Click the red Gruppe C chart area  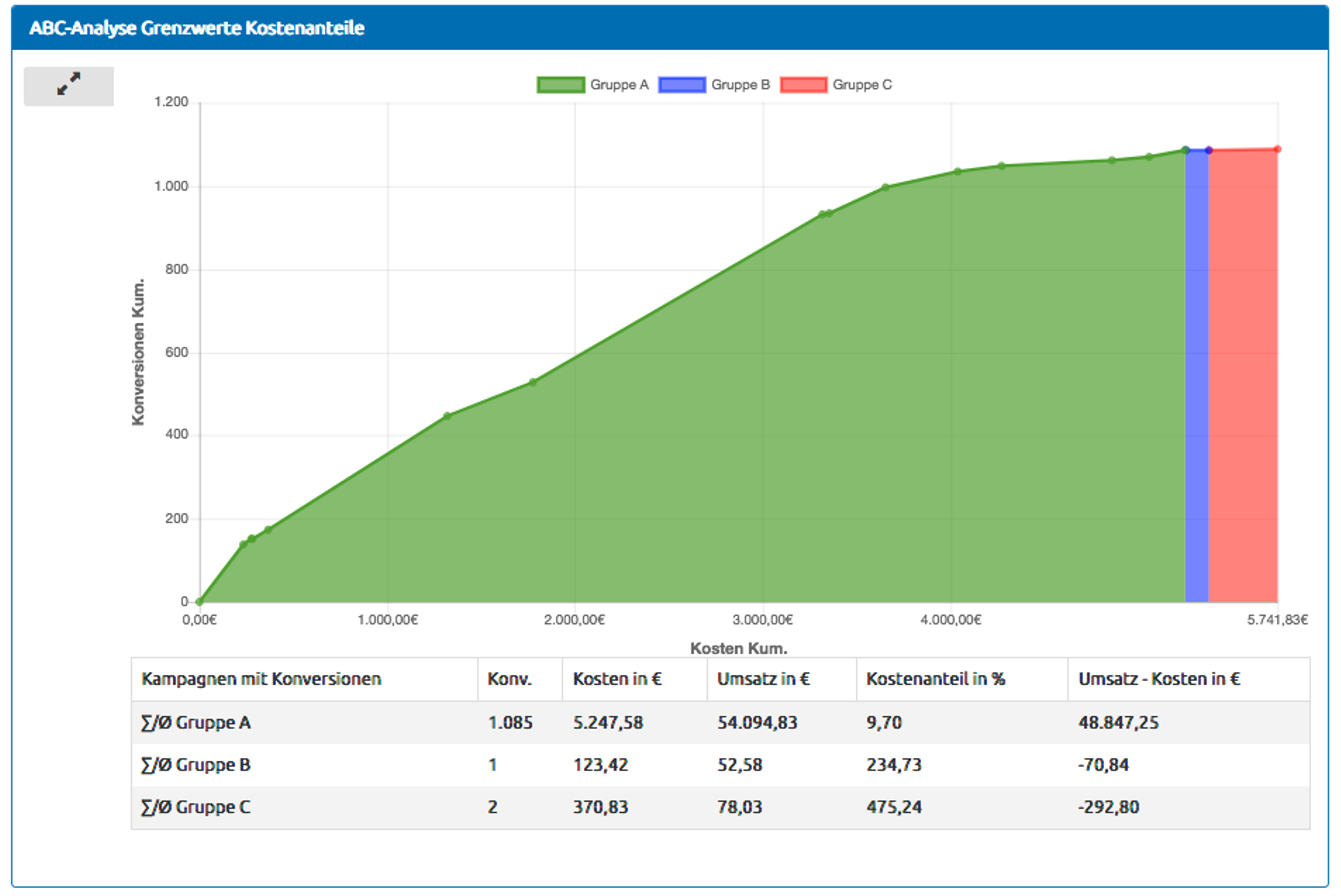click(x=1243, y=376)
